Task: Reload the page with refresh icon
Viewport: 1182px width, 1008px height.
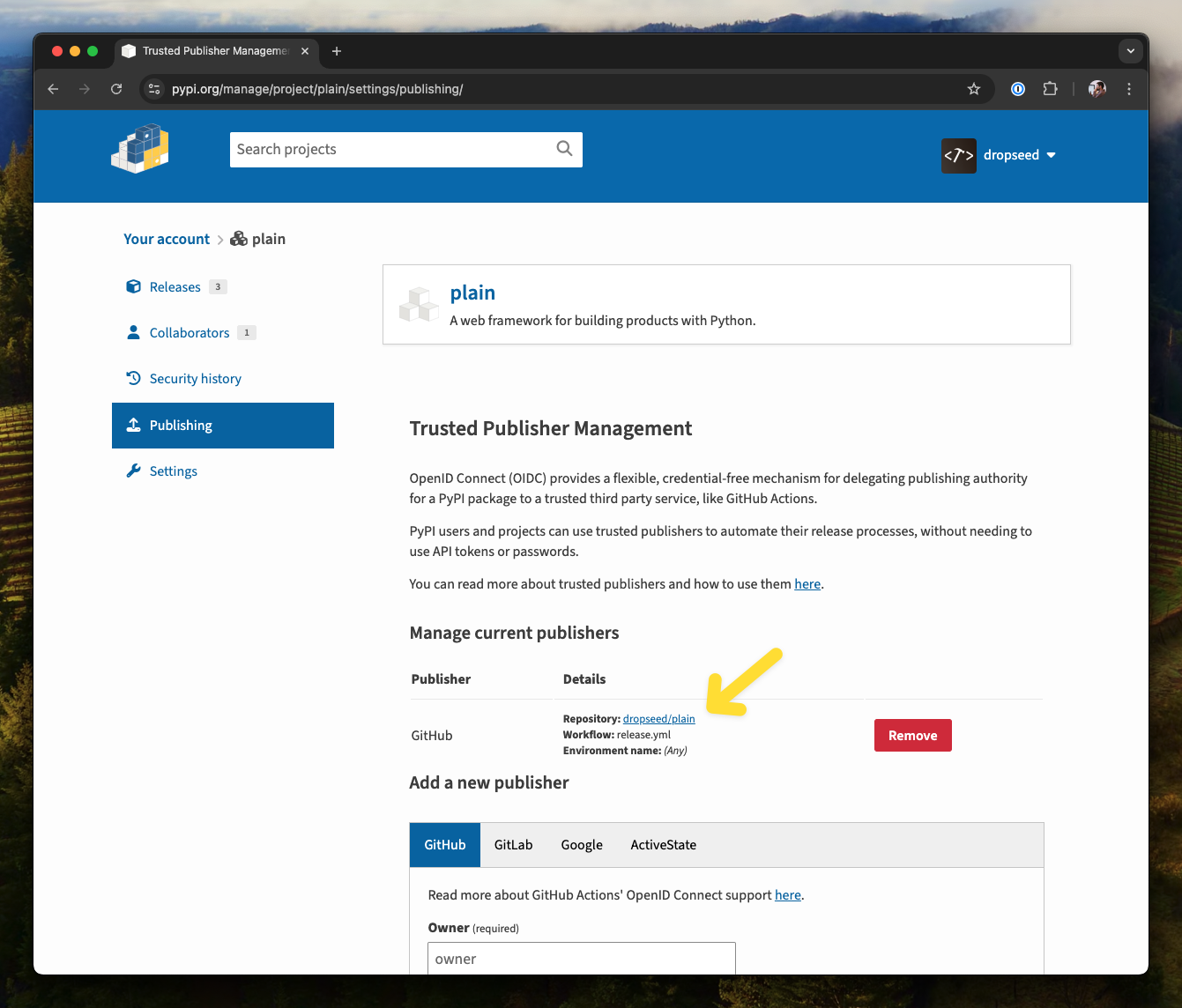Action: 116,89
